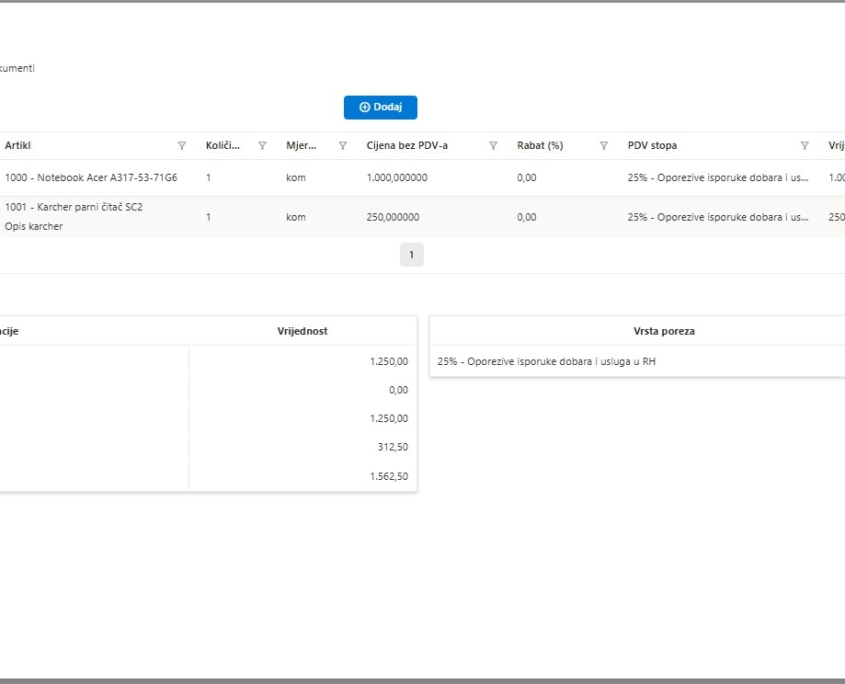Image resolution: width=845 pixels, height=684 pixels.
Task: Click the Vrsta poreza table header
Action: (664, 331)
